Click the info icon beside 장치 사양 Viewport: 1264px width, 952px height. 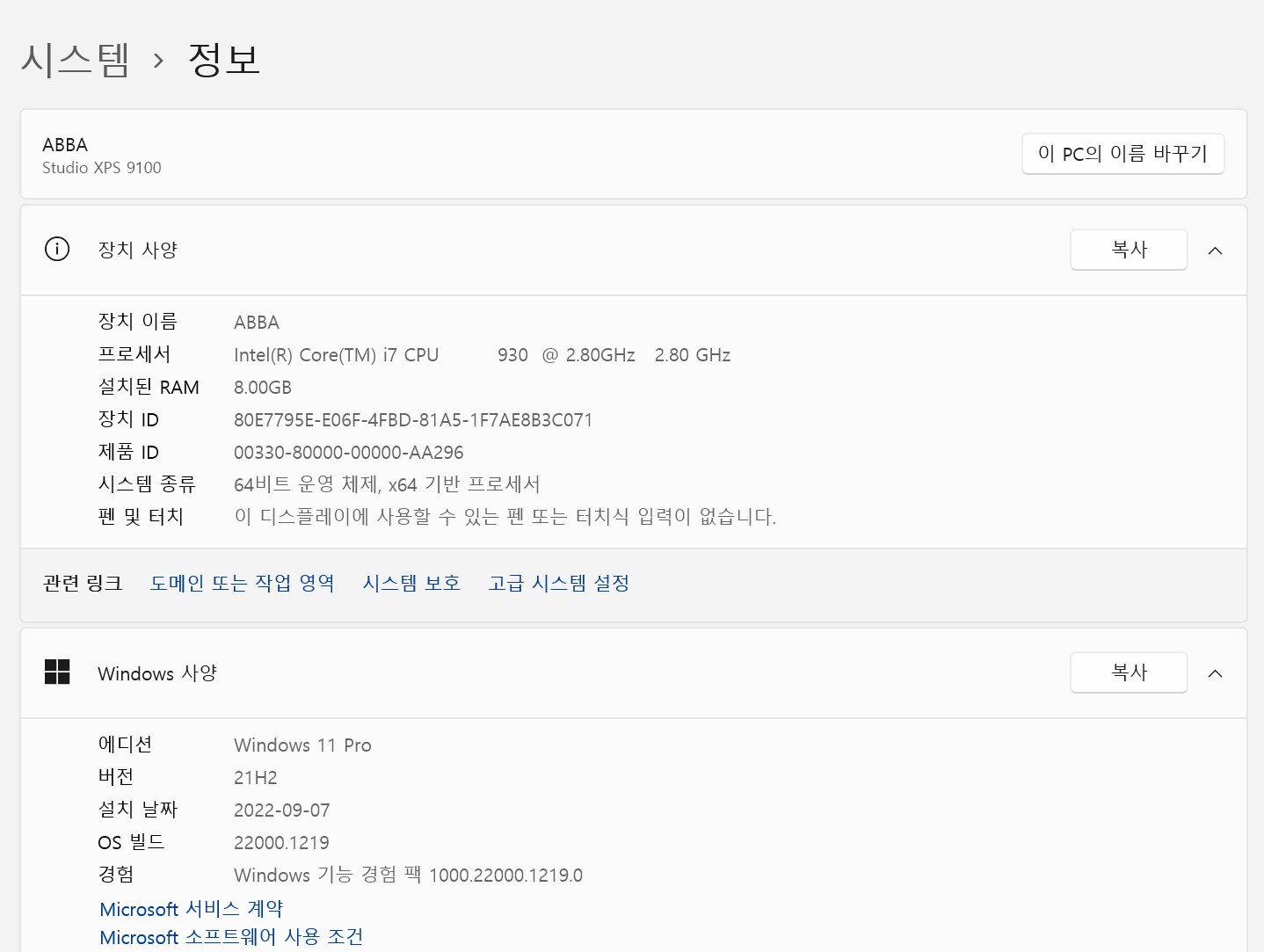click(x=57, y=250)
